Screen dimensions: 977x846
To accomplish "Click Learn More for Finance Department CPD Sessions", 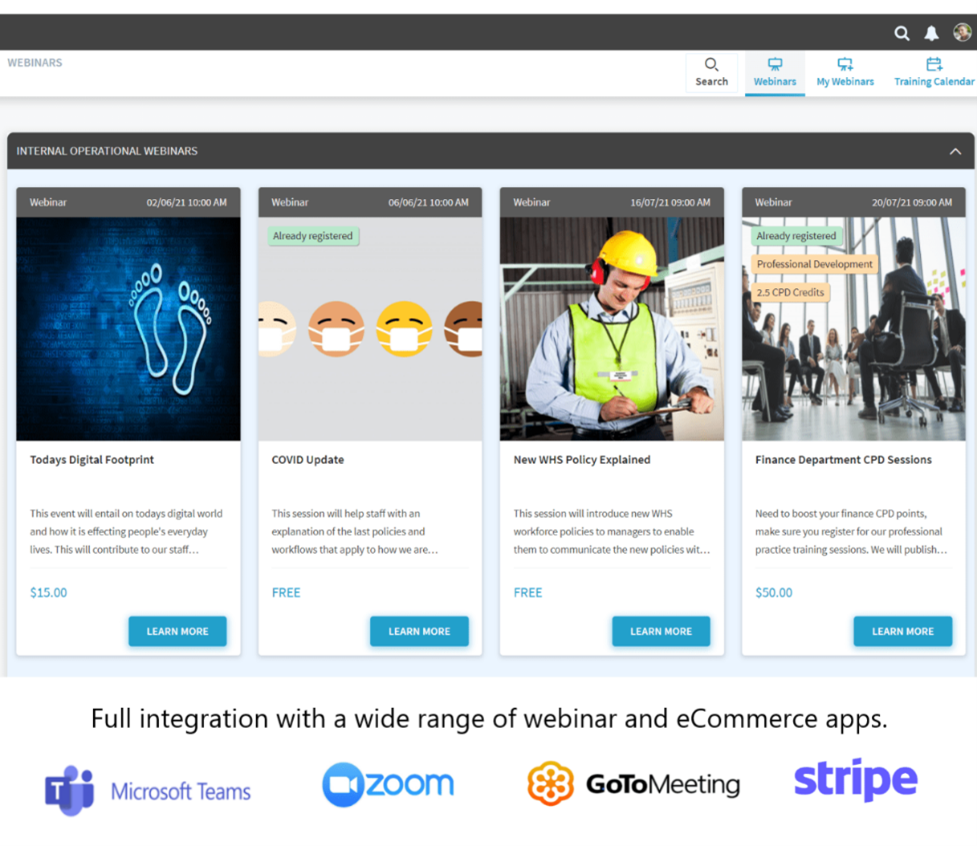I will (x=903, y=631).
